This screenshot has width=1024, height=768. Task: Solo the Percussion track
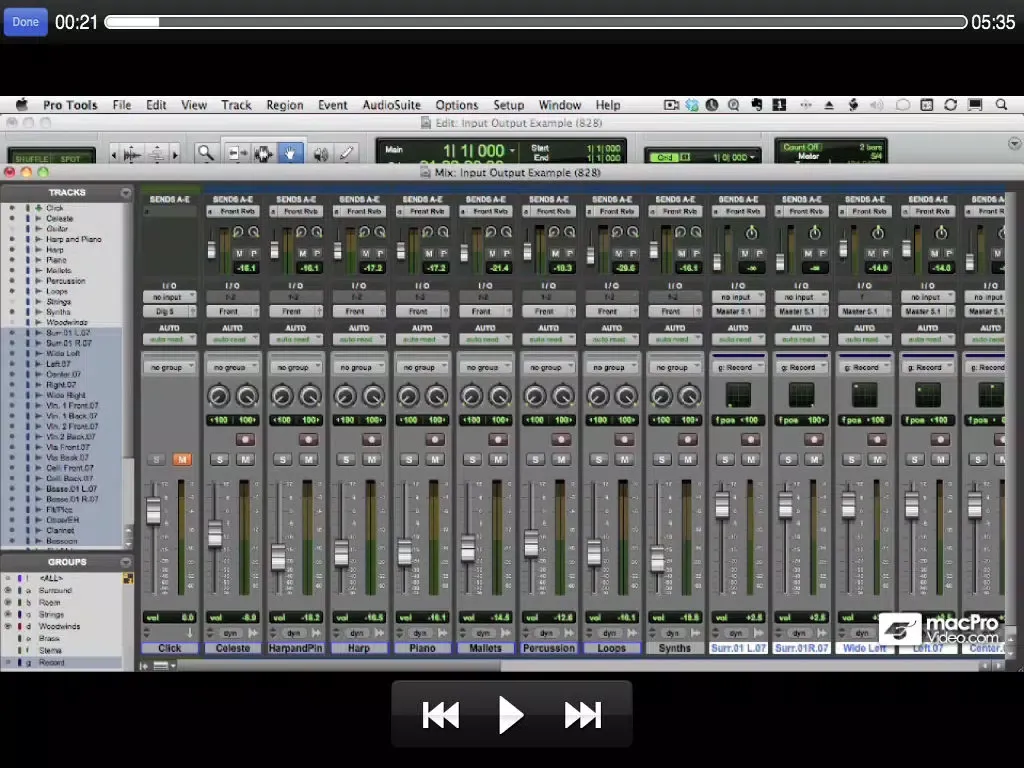point(536,460)
